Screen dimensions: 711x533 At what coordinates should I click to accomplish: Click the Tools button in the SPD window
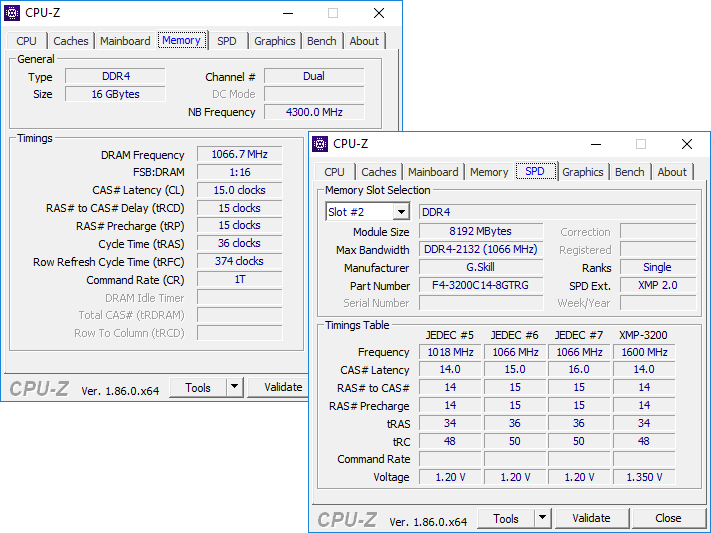[506, 518]
